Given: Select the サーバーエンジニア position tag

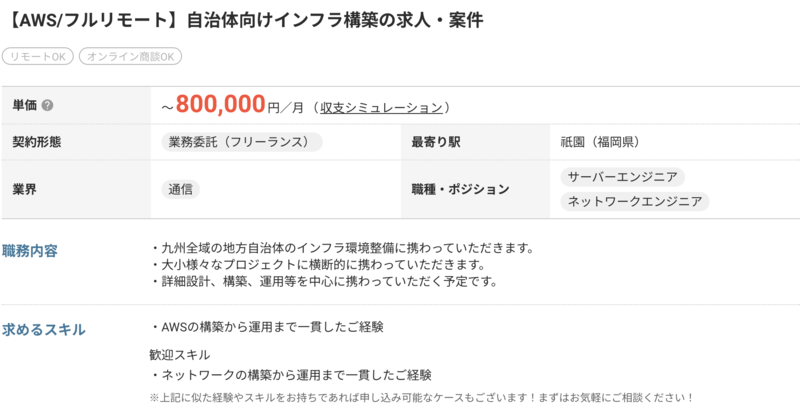Looking at the screenshot, I should [x=622, y=177].
